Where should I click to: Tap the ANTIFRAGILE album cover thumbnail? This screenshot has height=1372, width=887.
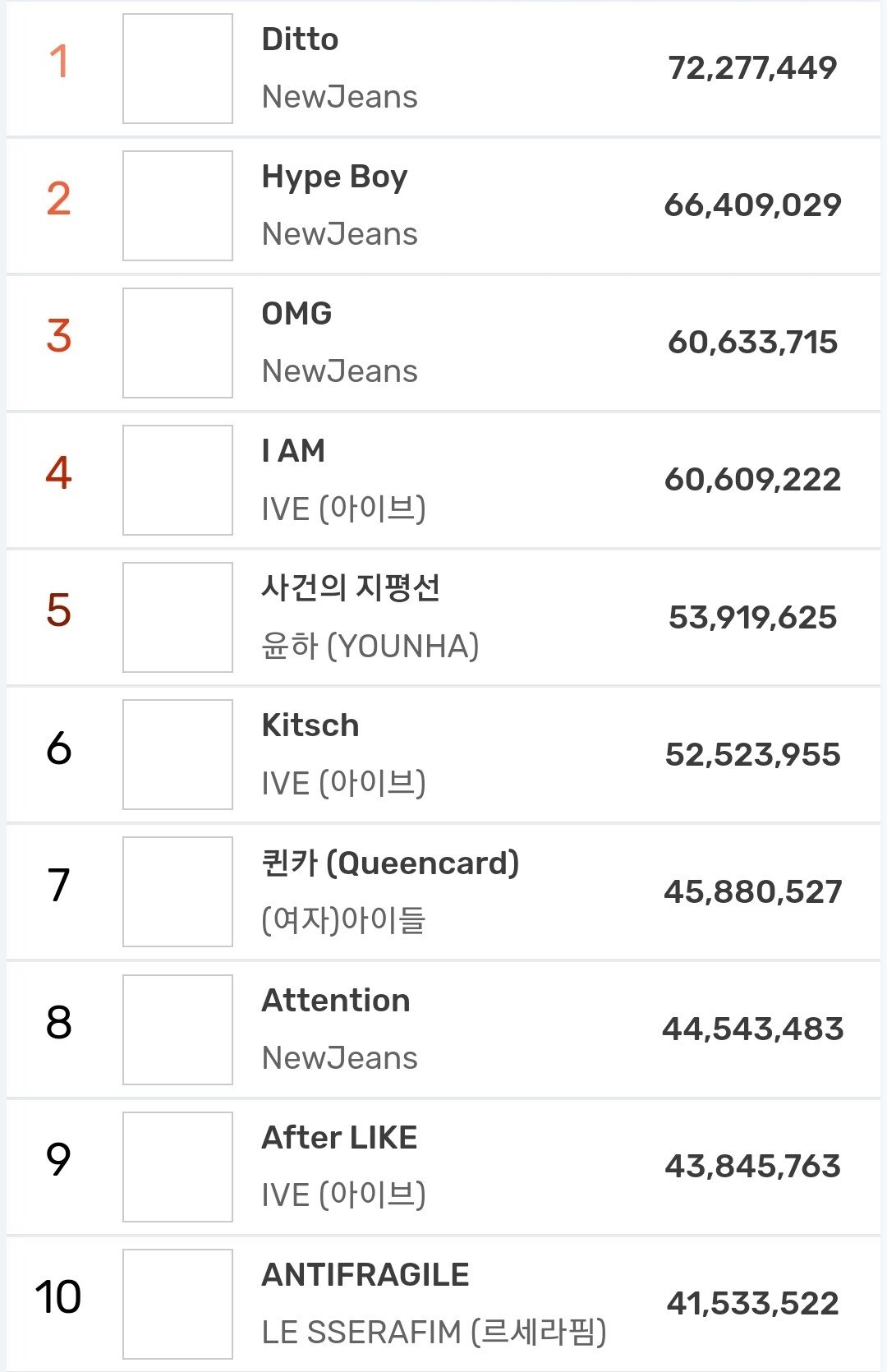[x=177, y=1304]
